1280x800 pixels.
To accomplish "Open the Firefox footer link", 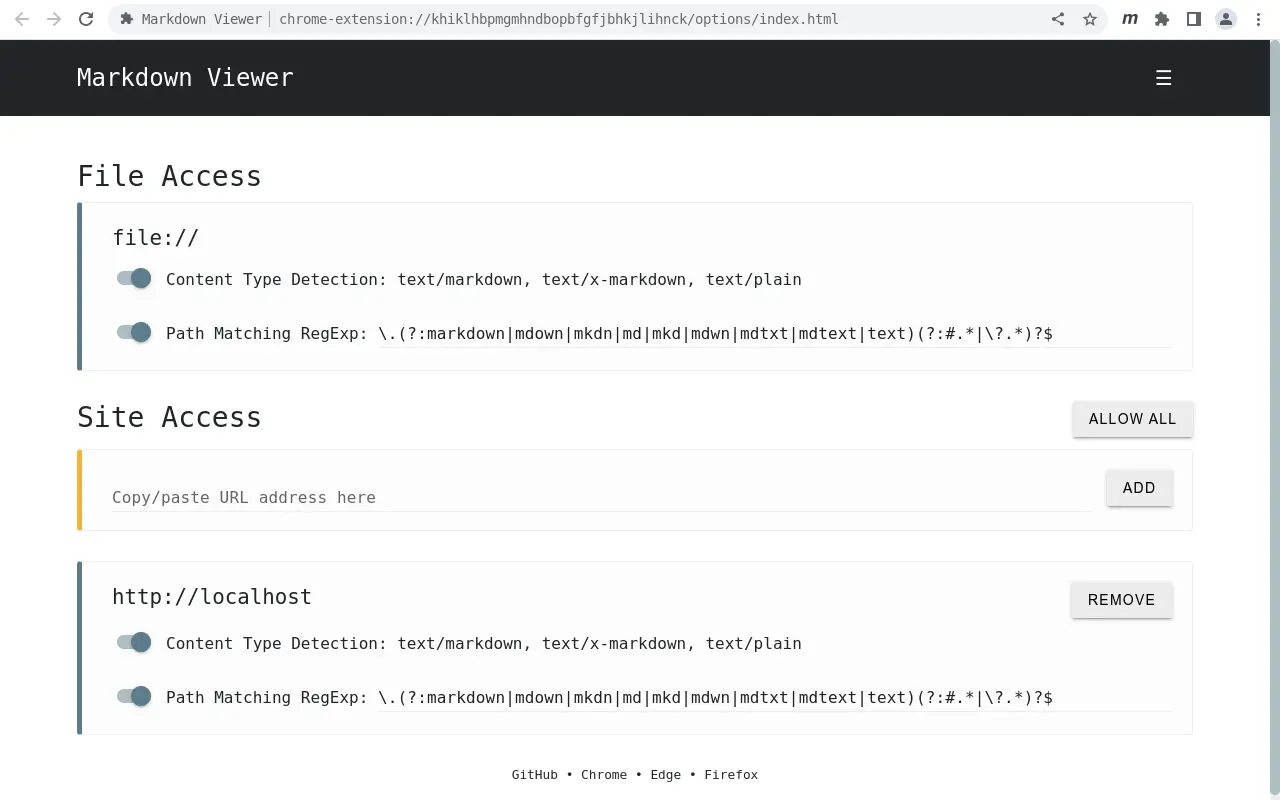I will point(731,775).
